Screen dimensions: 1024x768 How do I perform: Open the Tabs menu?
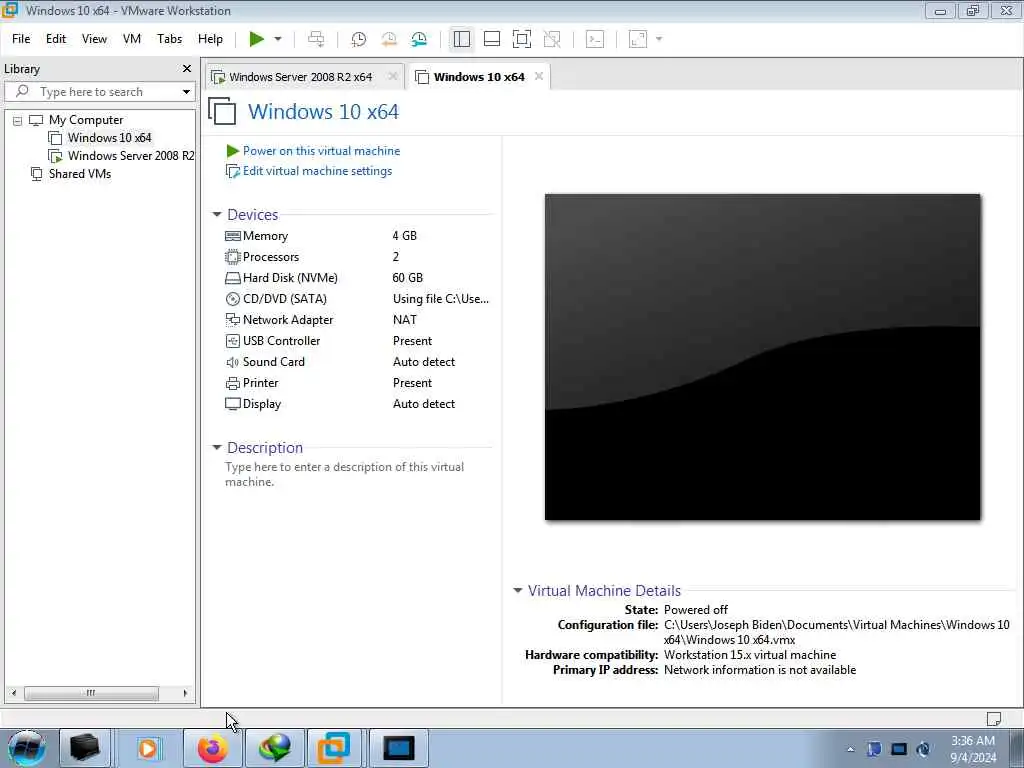pos(170,39)
